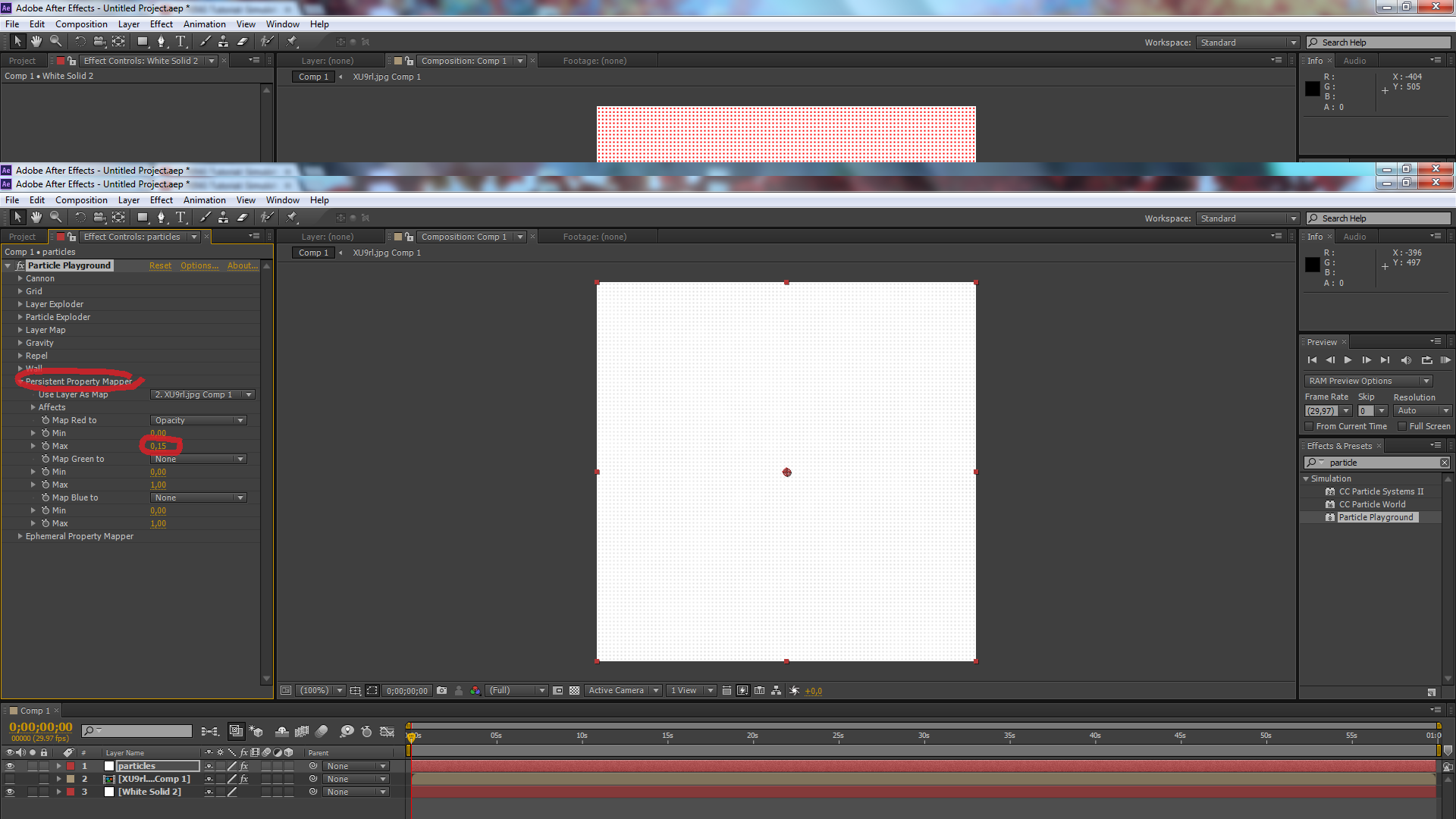Open the Use Layer As Map dropdown
1456x819 pixels.
202,394
